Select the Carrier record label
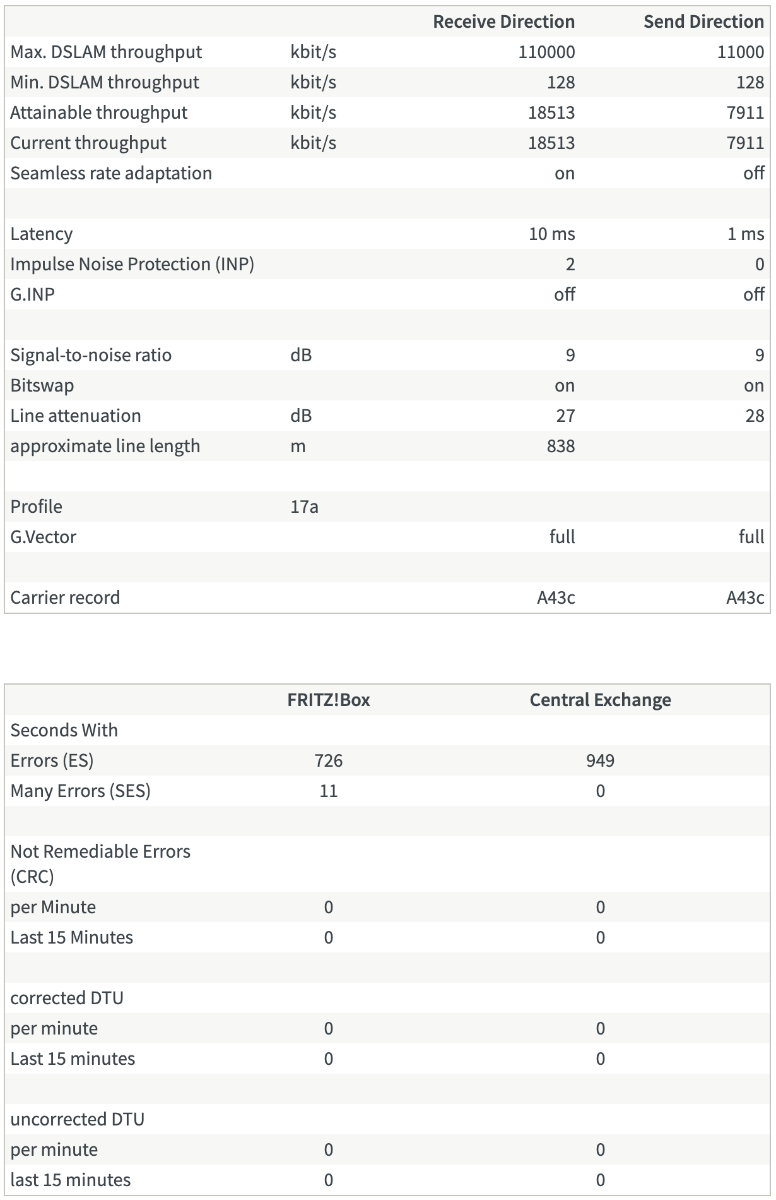Screen dimensions: 776x1200 point(65,598)
